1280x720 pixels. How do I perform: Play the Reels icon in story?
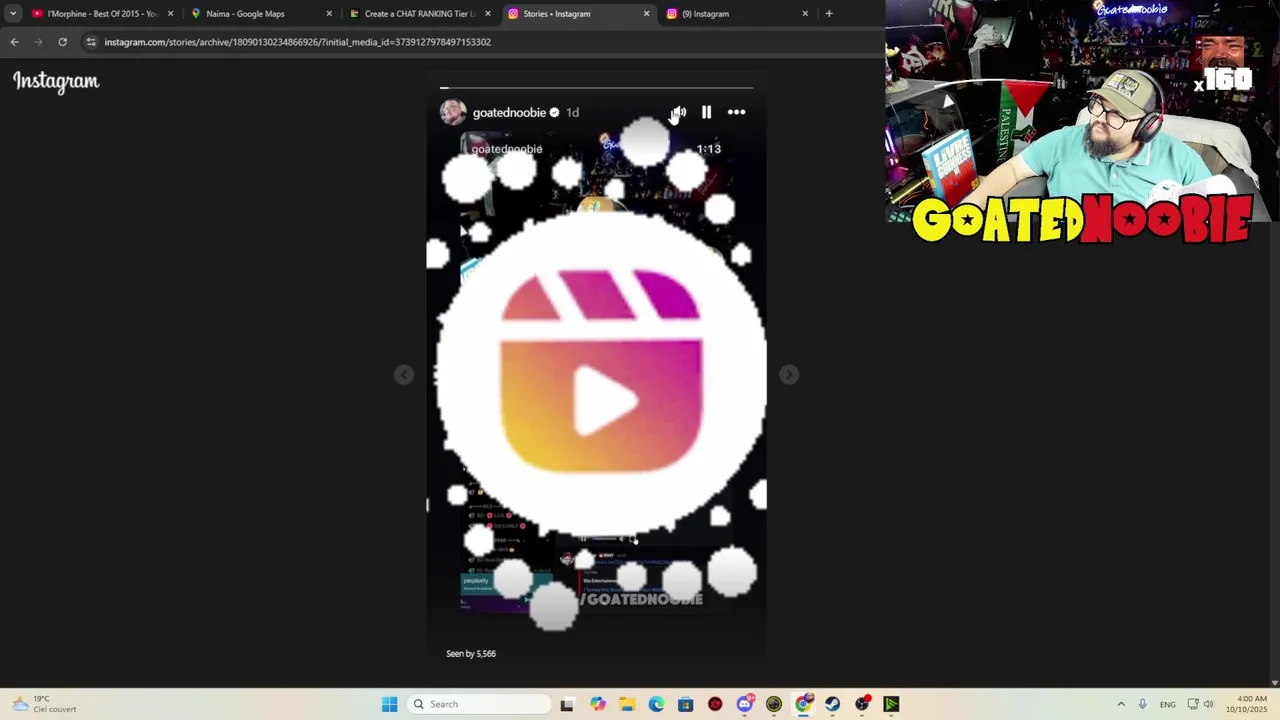pyautogui.click(x=600, y=370)
